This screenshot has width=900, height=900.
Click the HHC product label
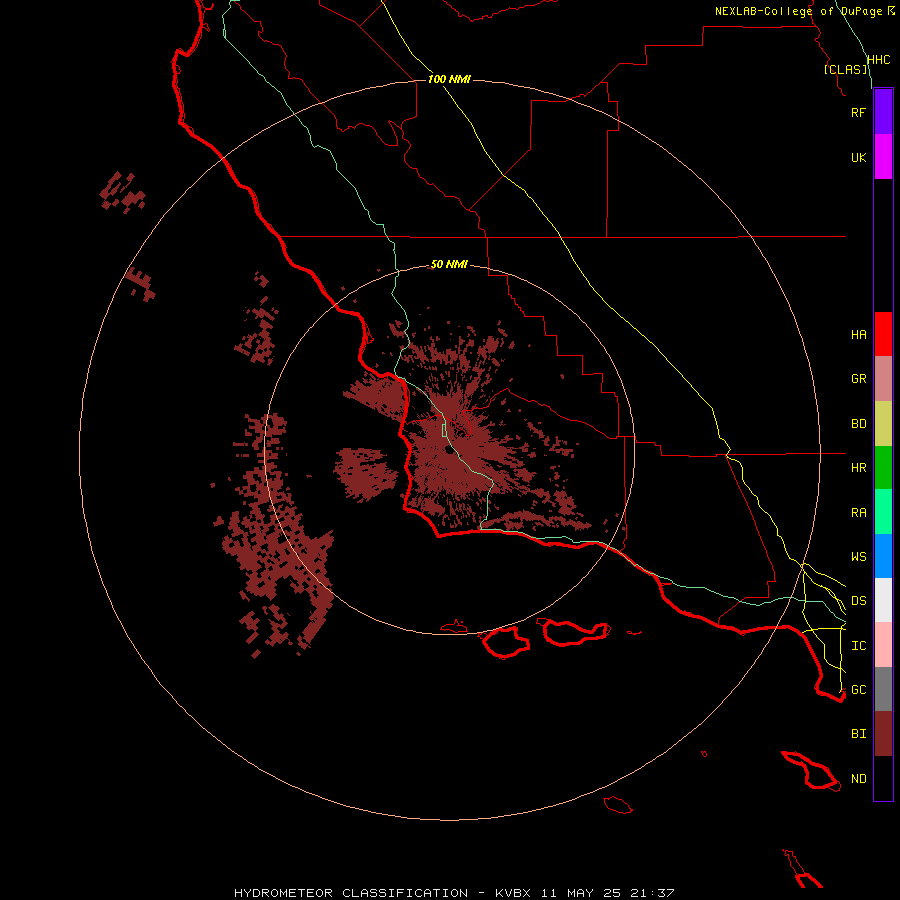tap(878, 60)
